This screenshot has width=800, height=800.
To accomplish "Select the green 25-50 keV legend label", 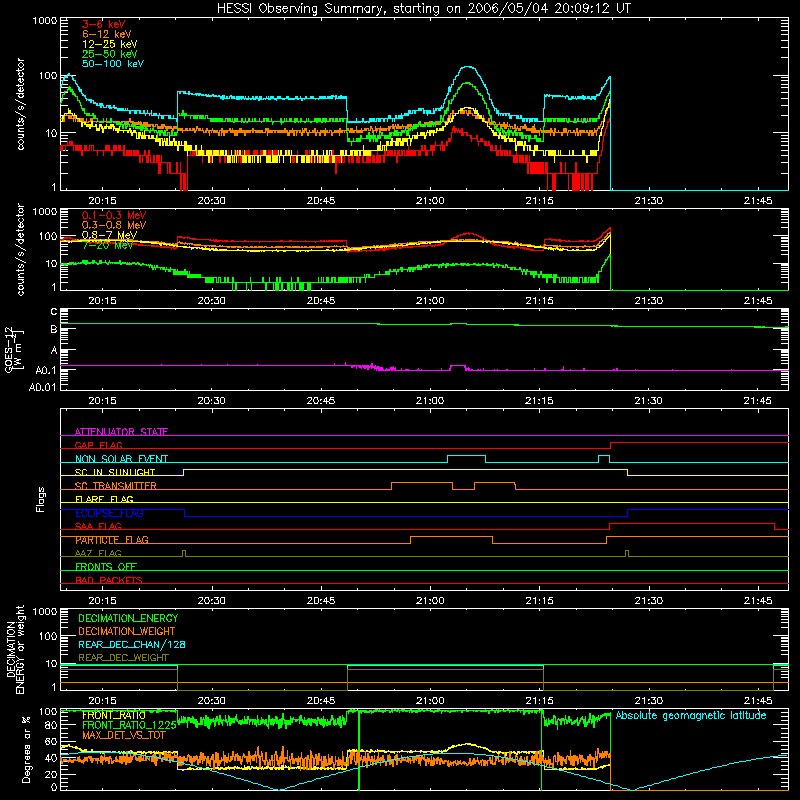I will tap(109, 54).
